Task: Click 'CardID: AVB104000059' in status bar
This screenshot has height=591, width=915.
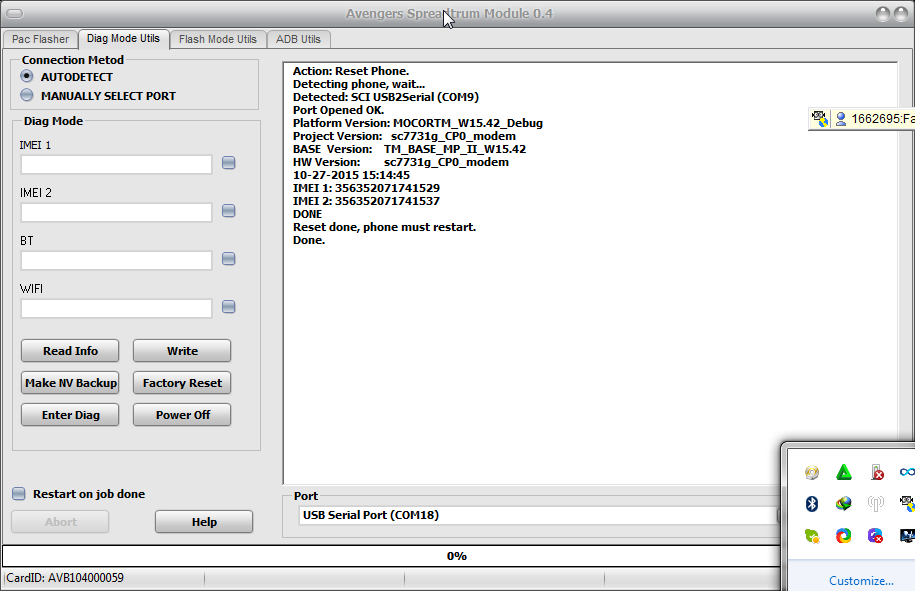Action: coord(65,578)
